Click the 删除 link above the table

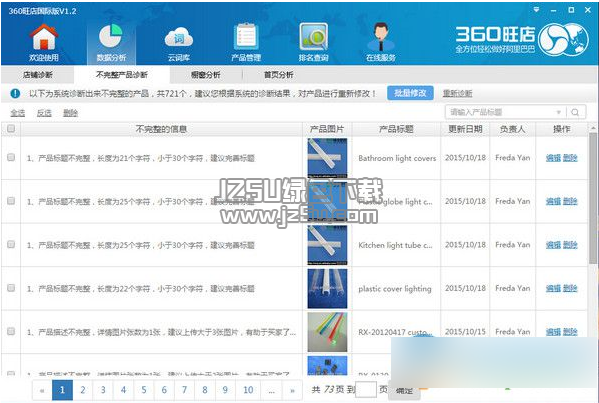pos(70,113)
